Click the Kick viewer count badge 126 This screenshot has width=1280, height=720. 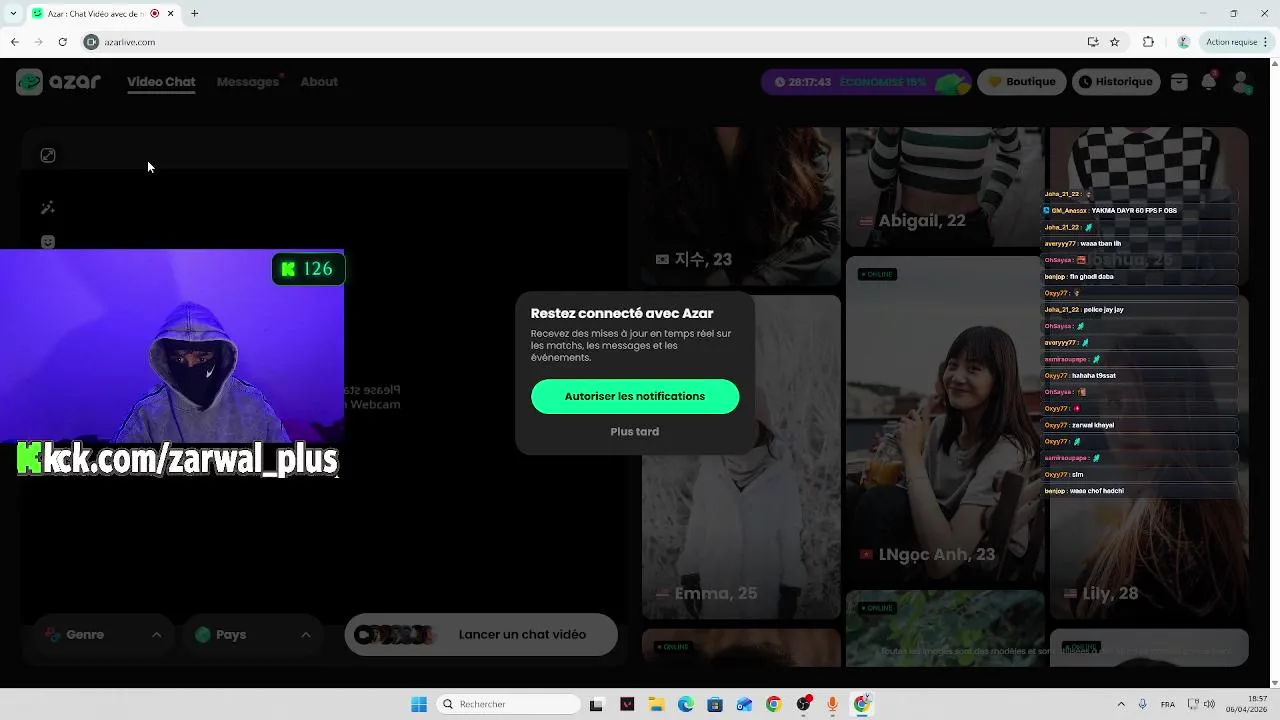pos(308,269)
